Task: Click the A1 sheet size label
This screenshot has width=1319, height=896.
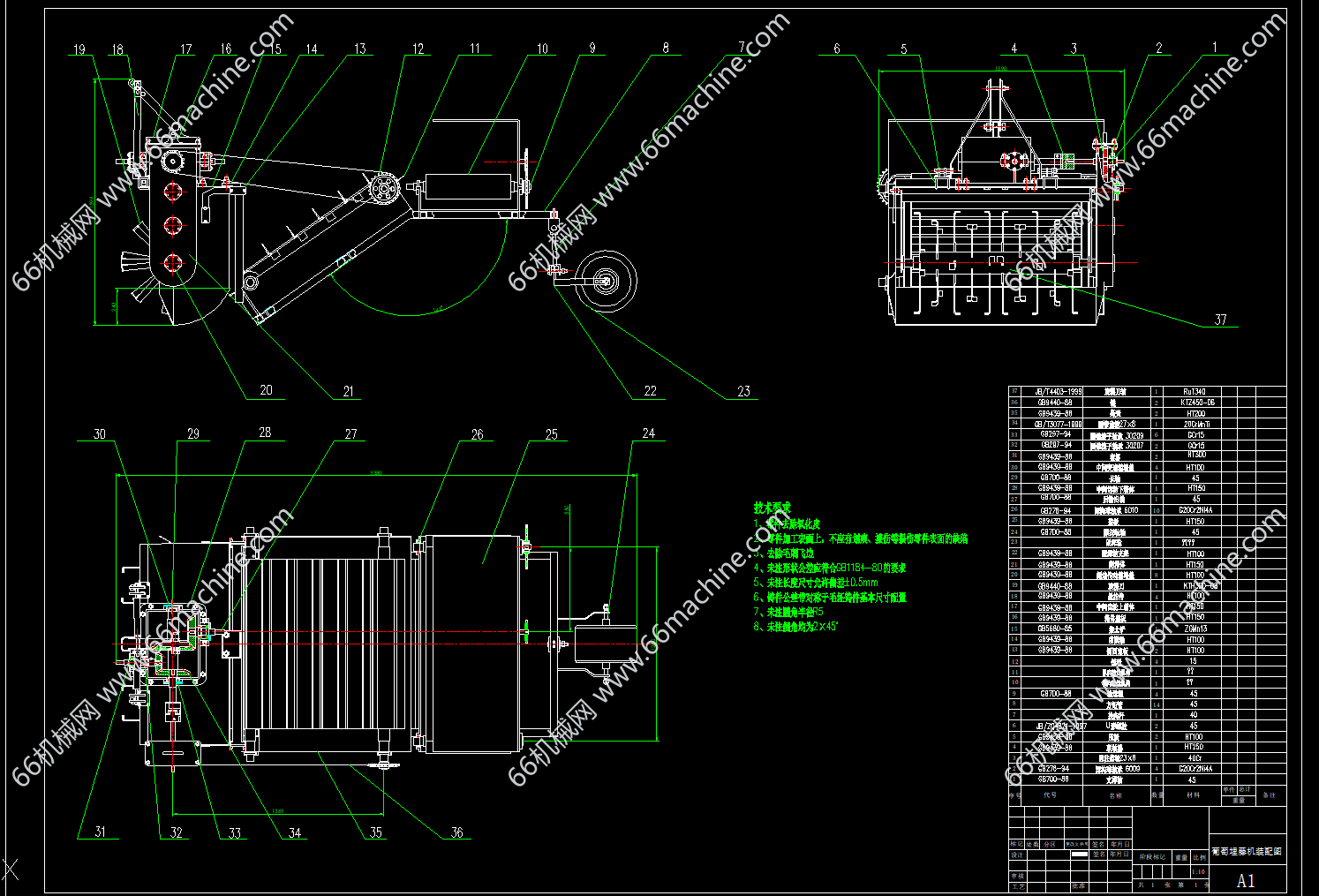Action: pos(1246,880)
